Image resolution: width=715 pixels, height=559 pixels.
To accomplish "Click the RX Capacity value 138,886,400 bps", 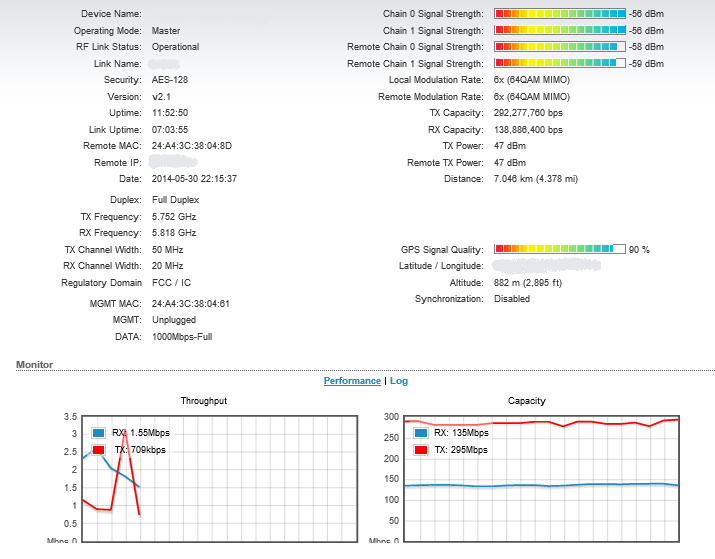I will coord(528,130).
